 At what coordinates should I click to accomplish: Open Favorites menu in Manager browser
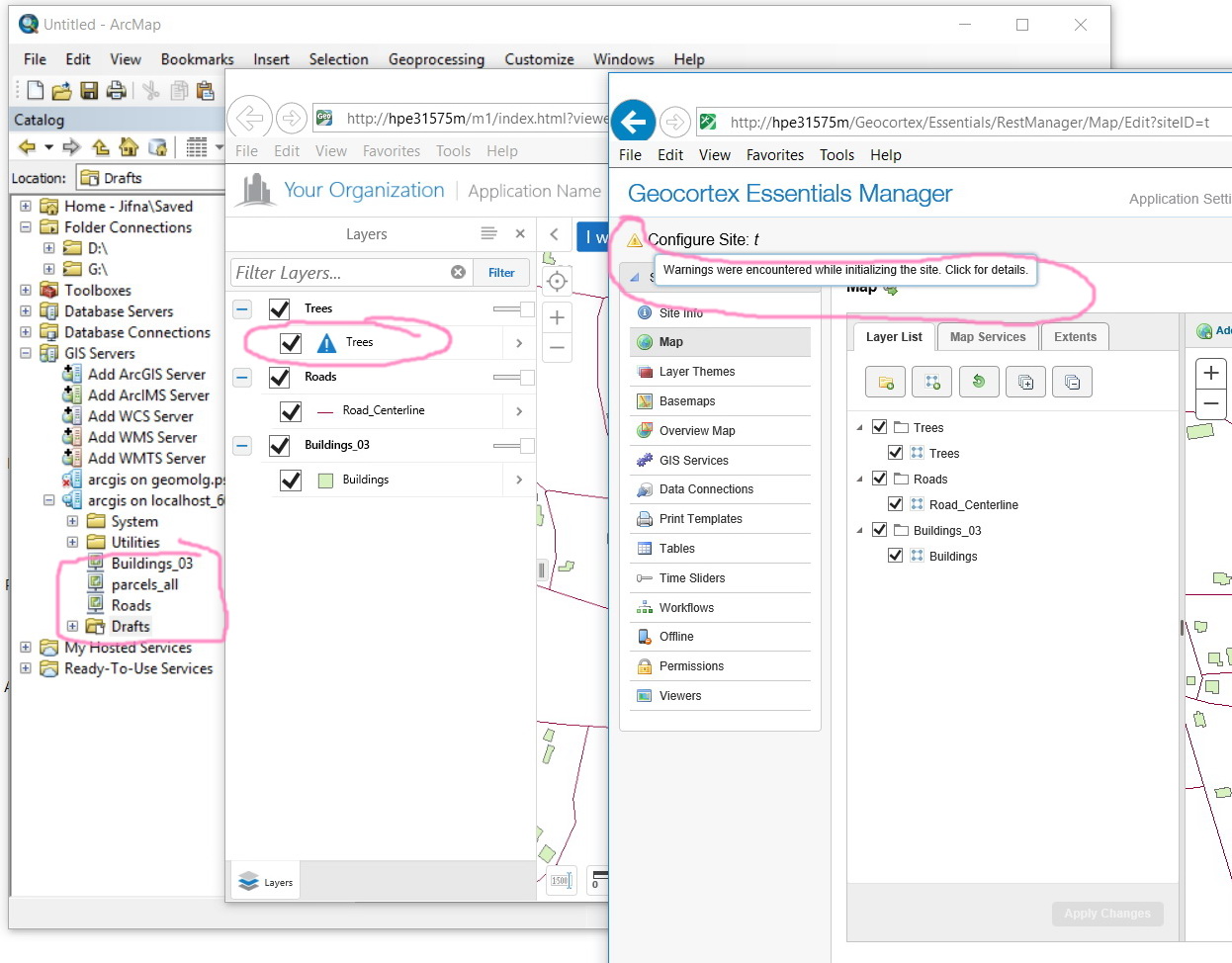774,155
